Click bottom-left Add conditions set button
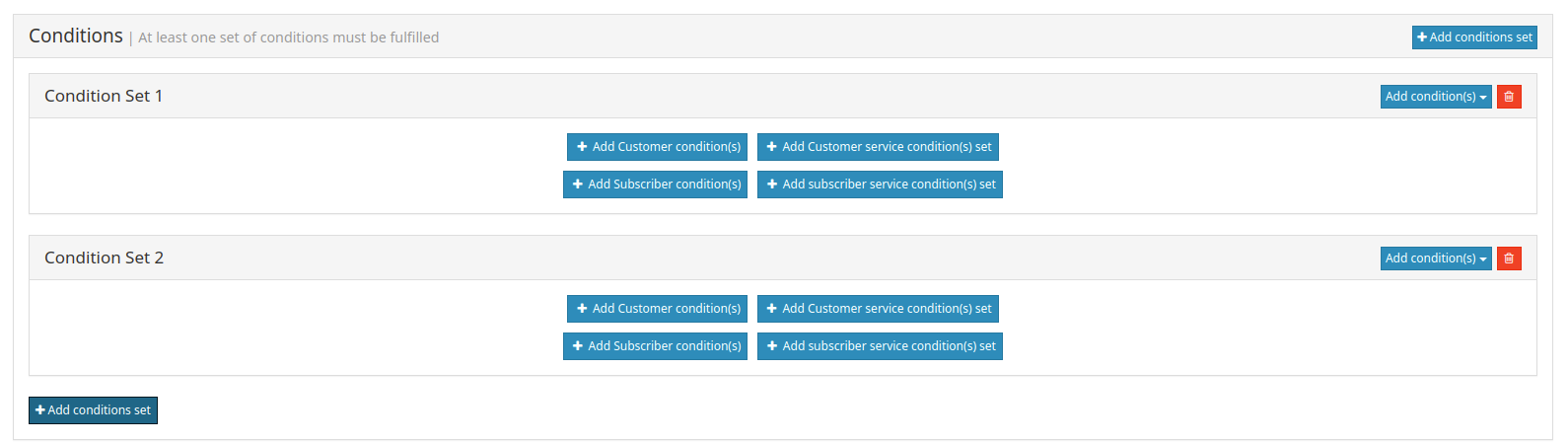This screenshot has width=1568, height=443. click(x=93, y=410)
